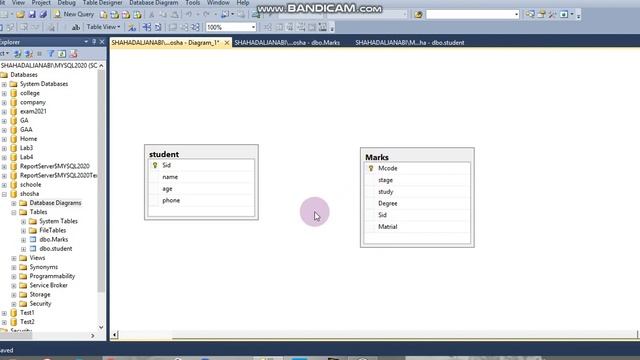This screenshot has width=640, height=360.
Task: Open the Window menu
Action: coord(218,3)
